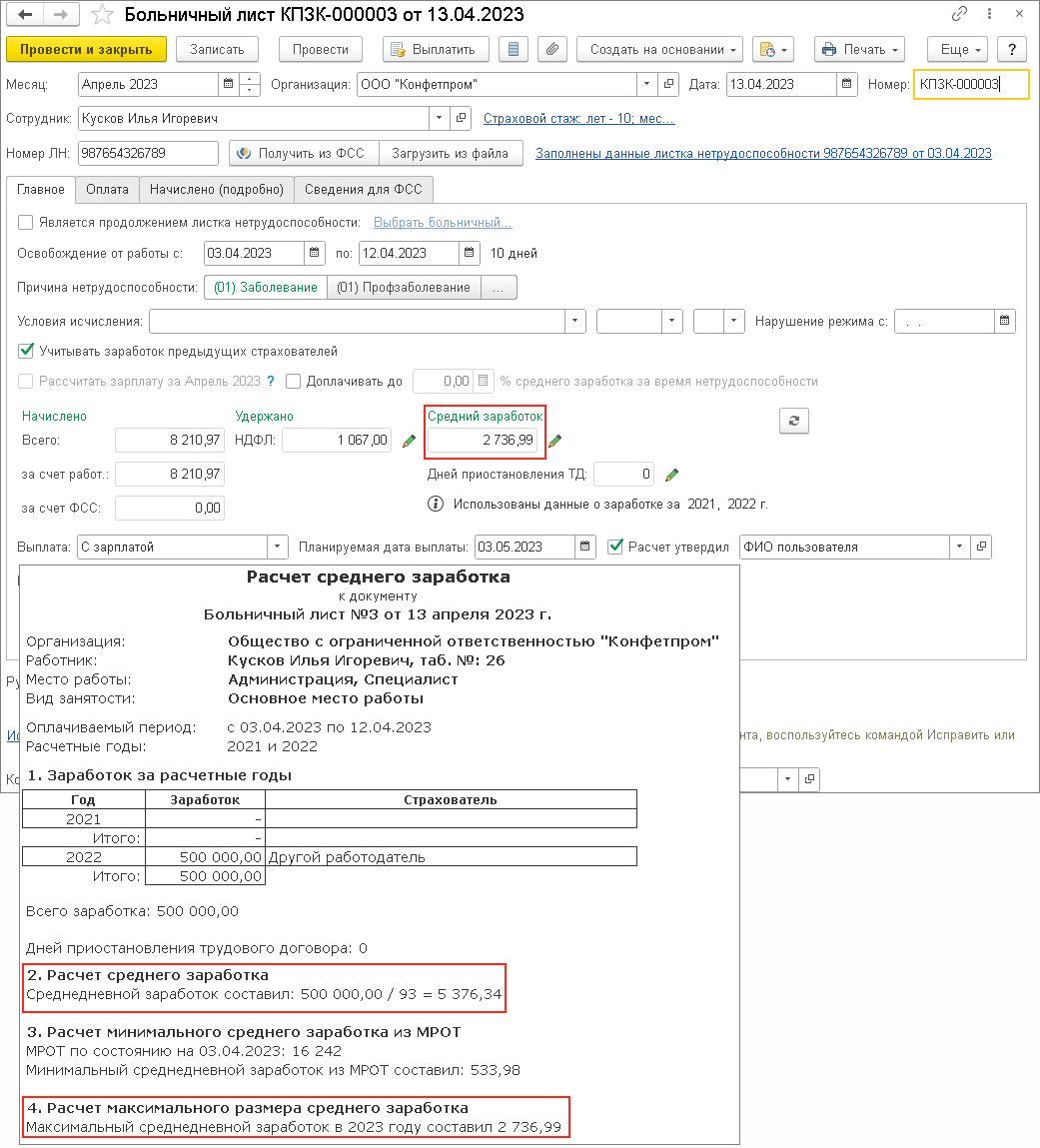Go forward with the right arrow
The height and width of the screenshot is (1148, 1040).
[62, 14]
